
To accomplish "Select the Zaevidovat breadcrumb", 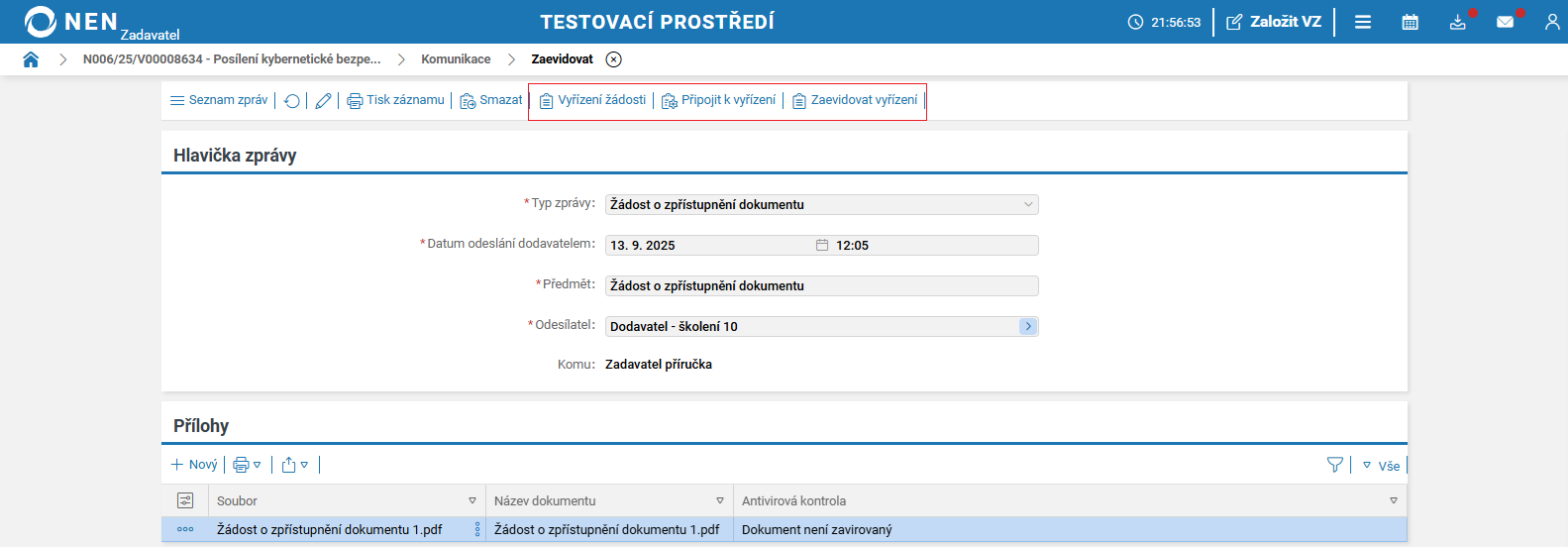I will click(x=563, y=59).
